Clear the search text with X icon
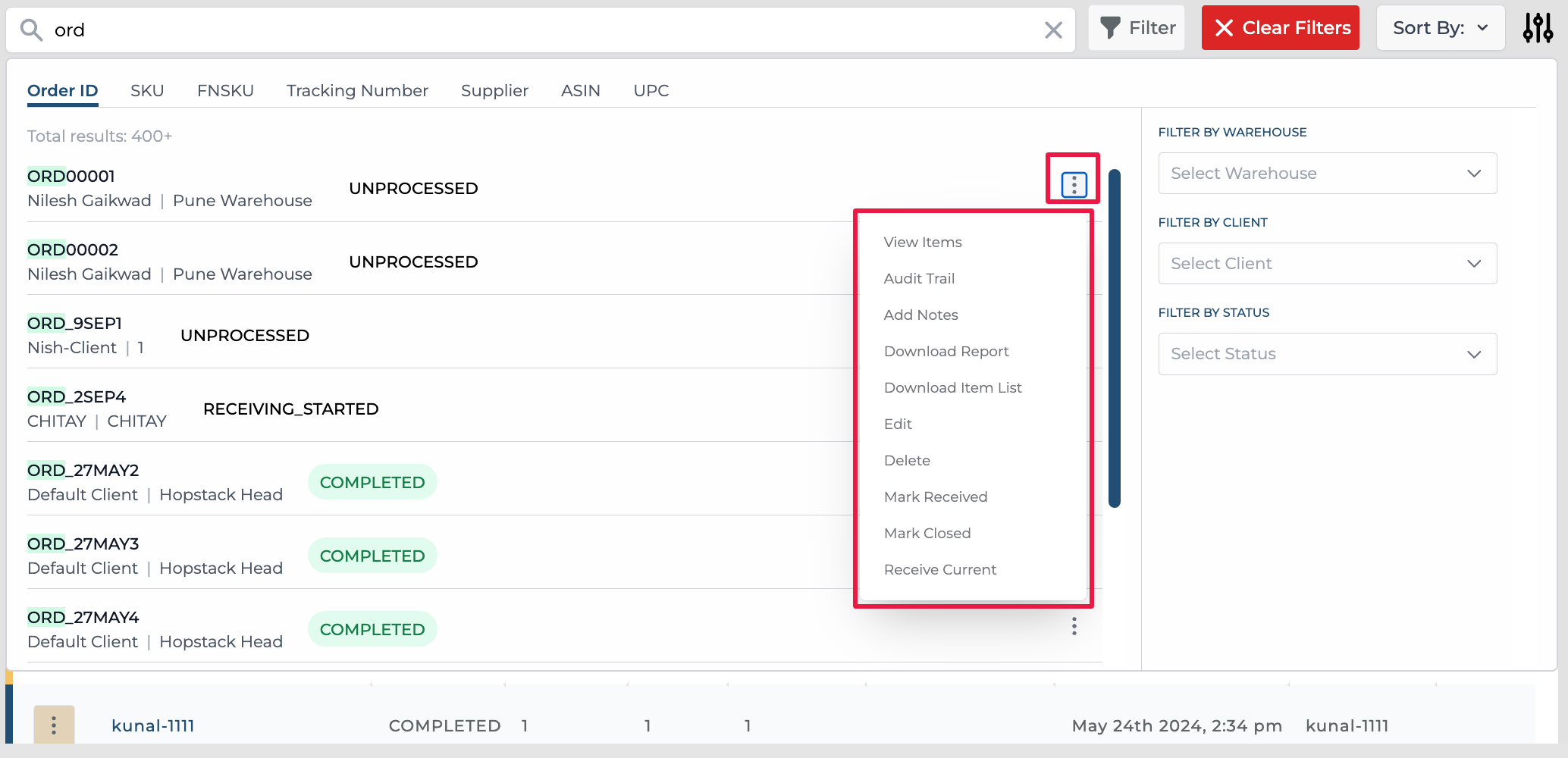1568x758 pixels. (1053, 30)
